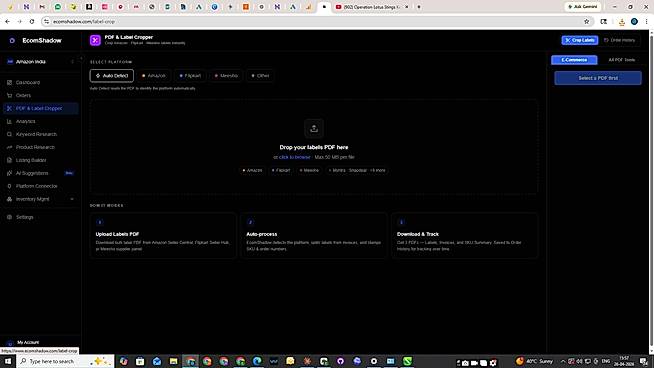Open Platform Connector in the sidebar

click(x=40, y=186)
